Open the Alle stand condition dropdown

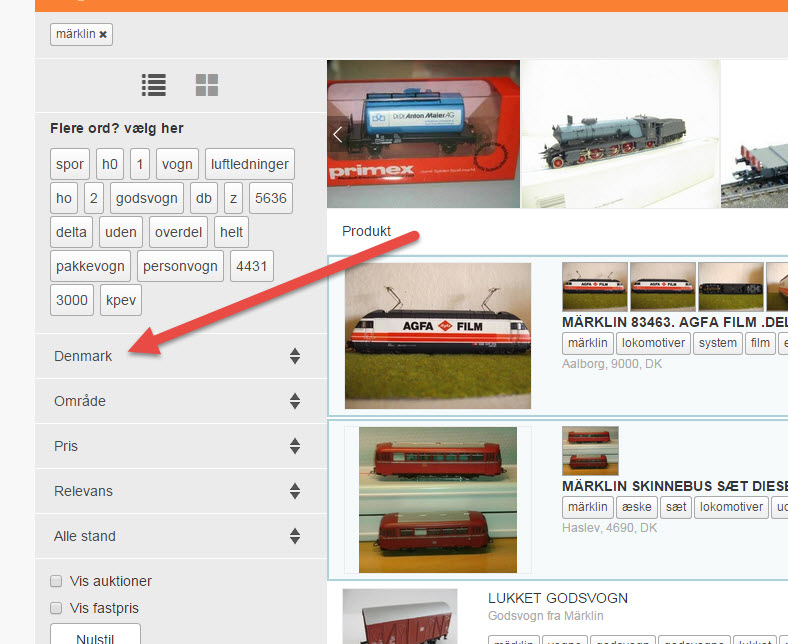tap(181, 536)
